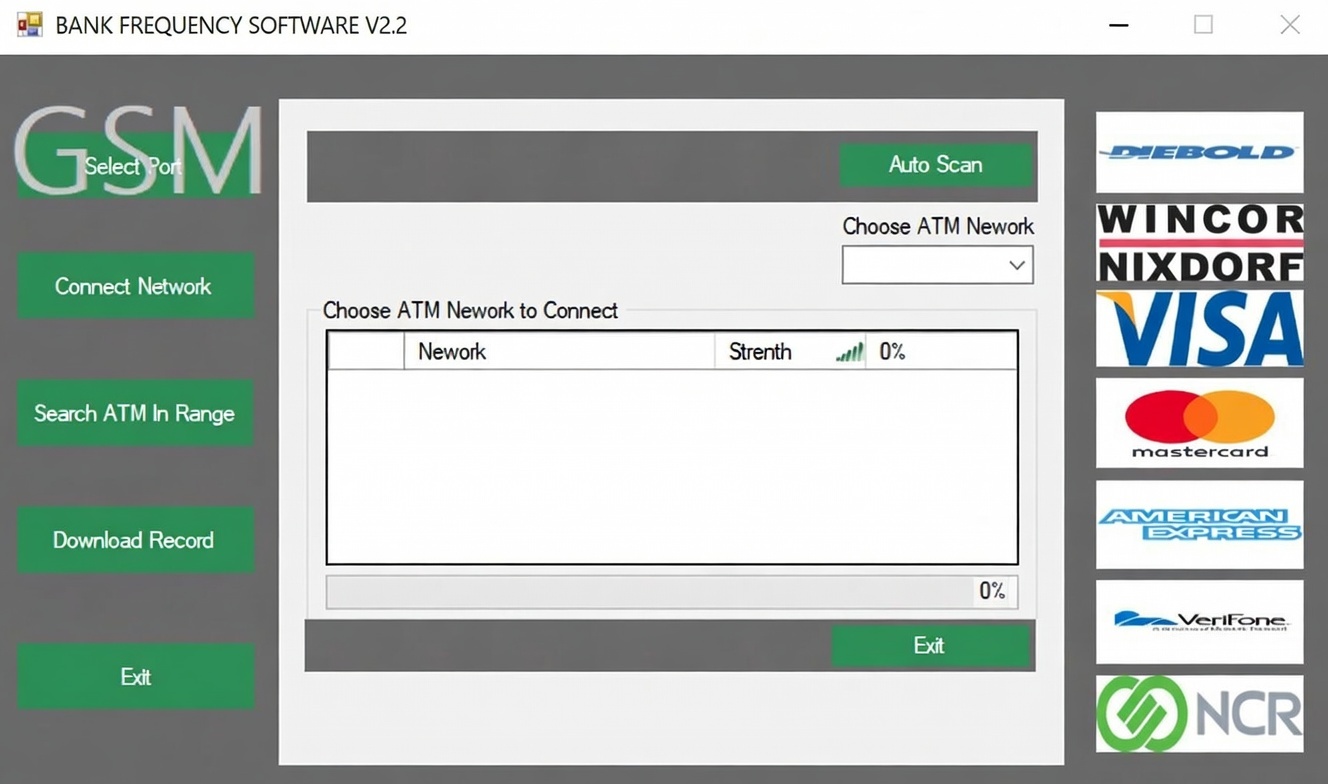Click the Nework column header

(x=558, y=352)
